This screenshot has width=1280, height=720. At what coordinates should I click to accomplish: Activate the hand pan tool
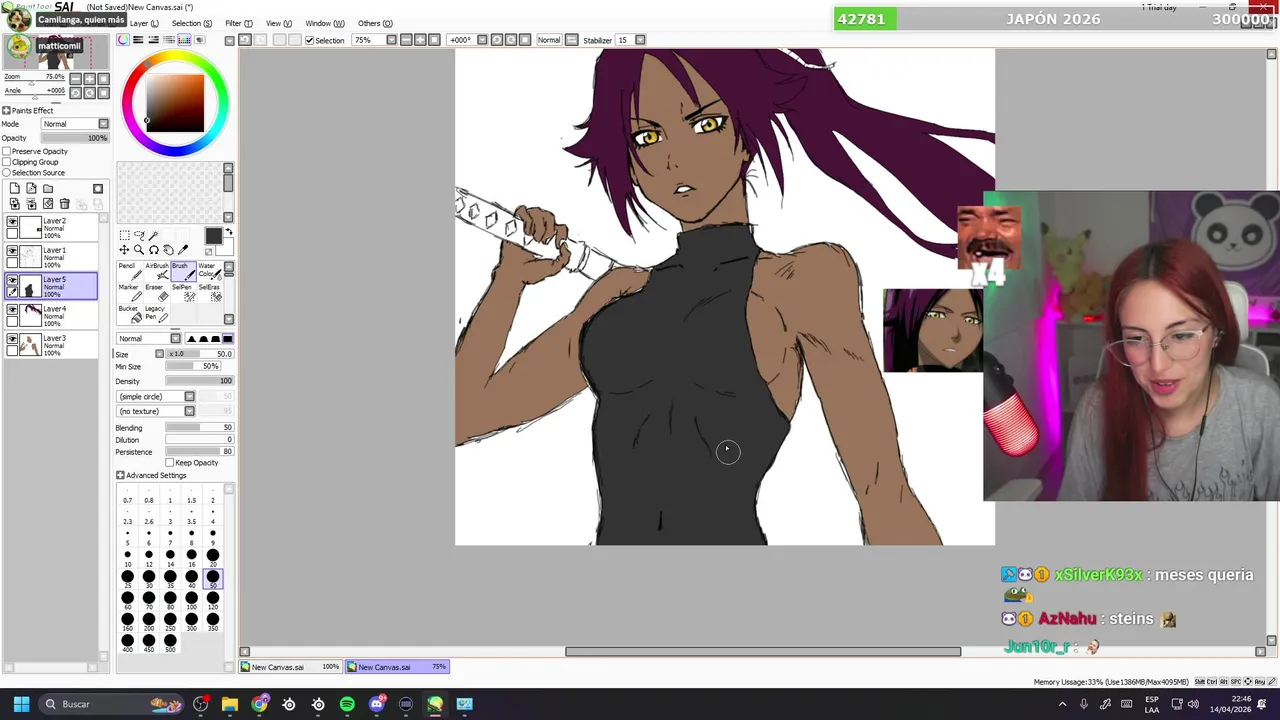pos(168,250)
